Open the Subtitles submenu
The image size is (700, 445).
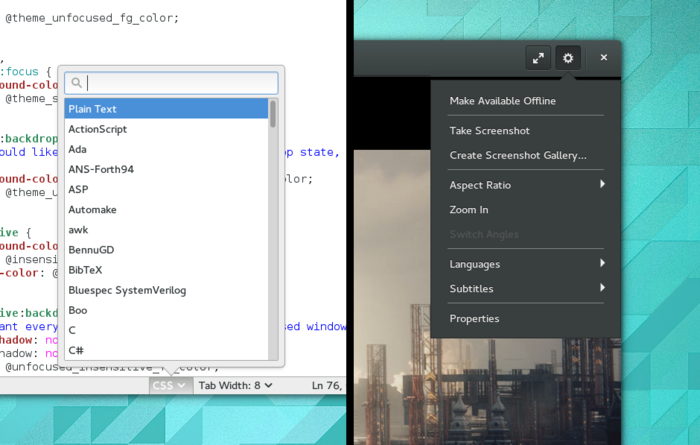click(x=526, y=288)
